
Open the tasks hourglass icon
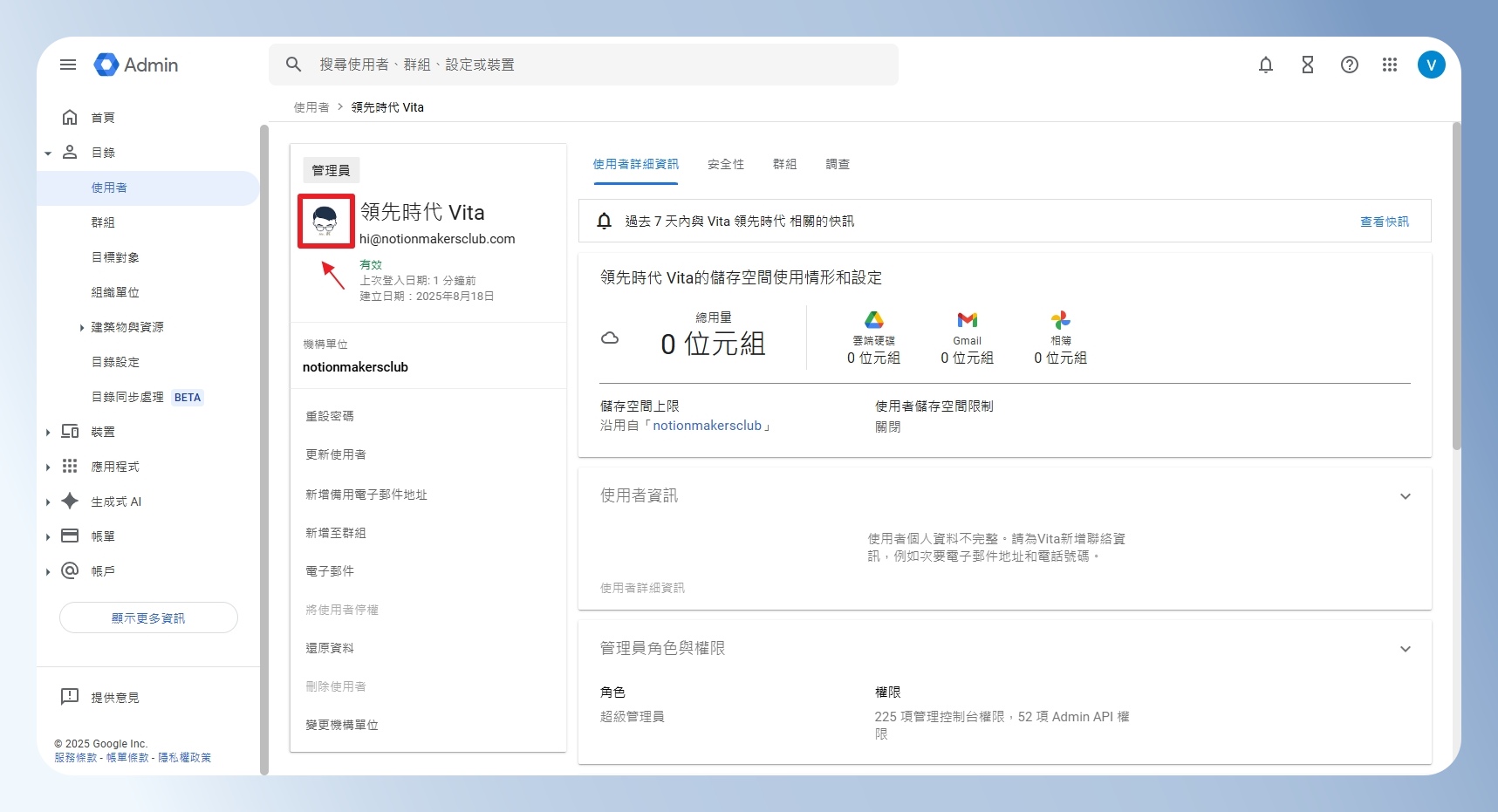click(1308, 65)
